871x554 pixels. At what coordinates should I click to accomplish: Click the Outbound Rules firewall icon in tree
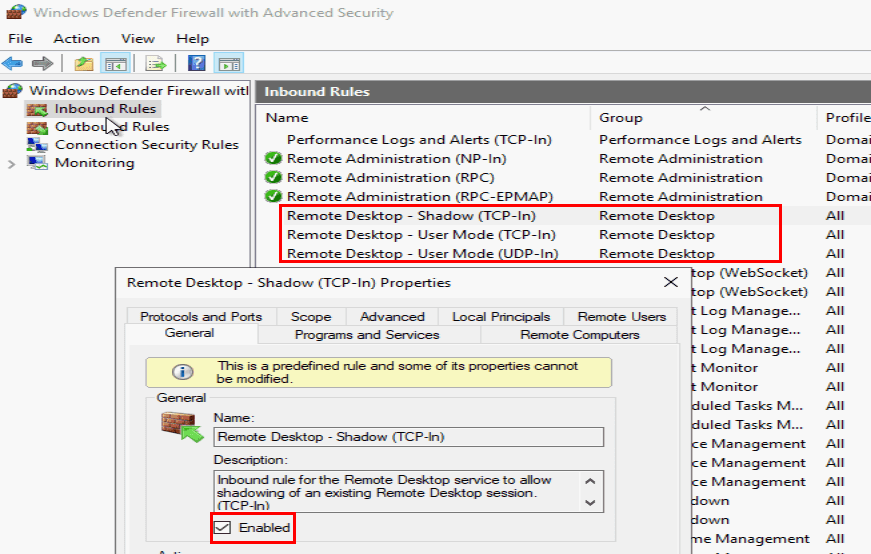point(37,127)
